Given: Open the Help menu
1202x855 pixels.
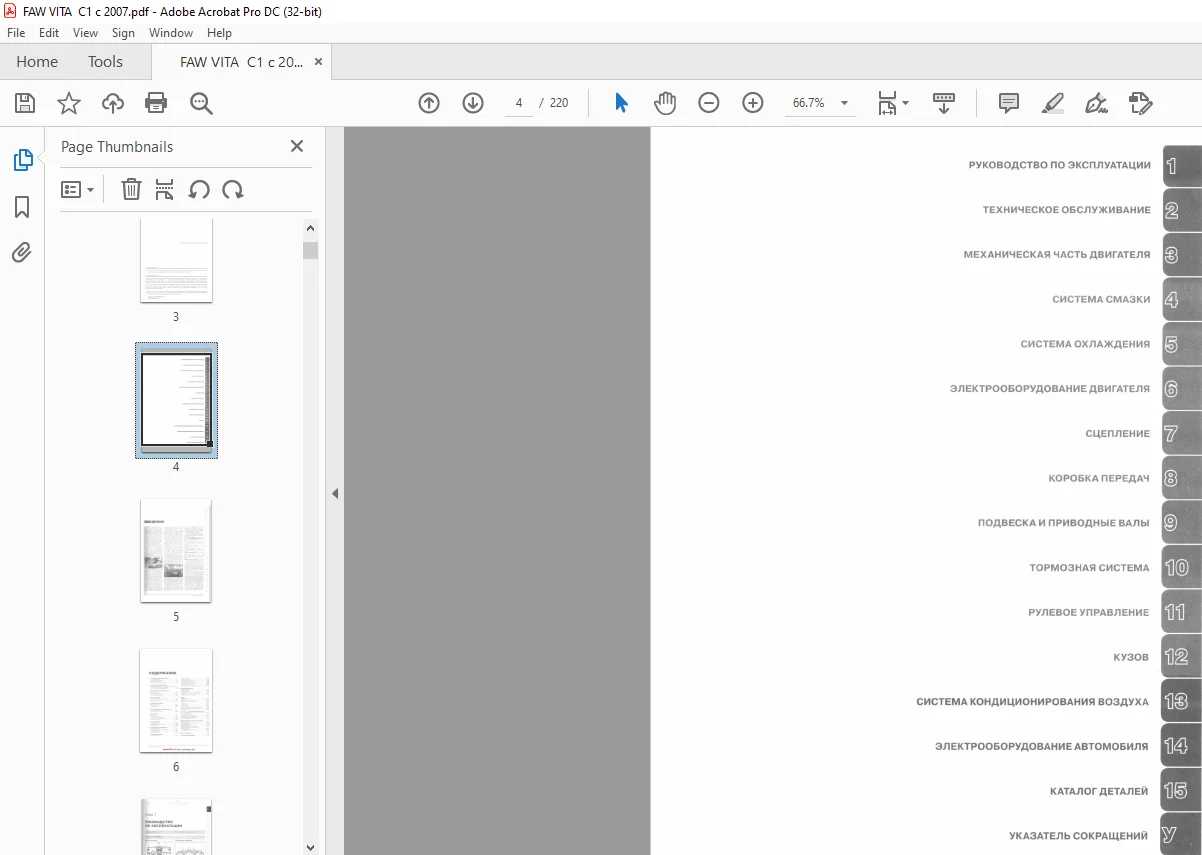Looking at the screenshot, I should [219, 33].
